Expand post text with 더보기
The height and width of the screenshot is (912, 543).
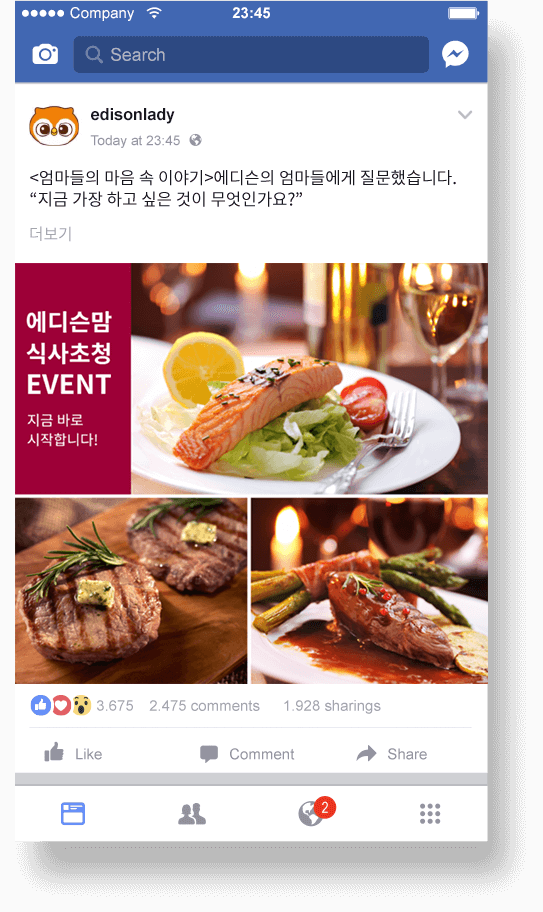51,233
